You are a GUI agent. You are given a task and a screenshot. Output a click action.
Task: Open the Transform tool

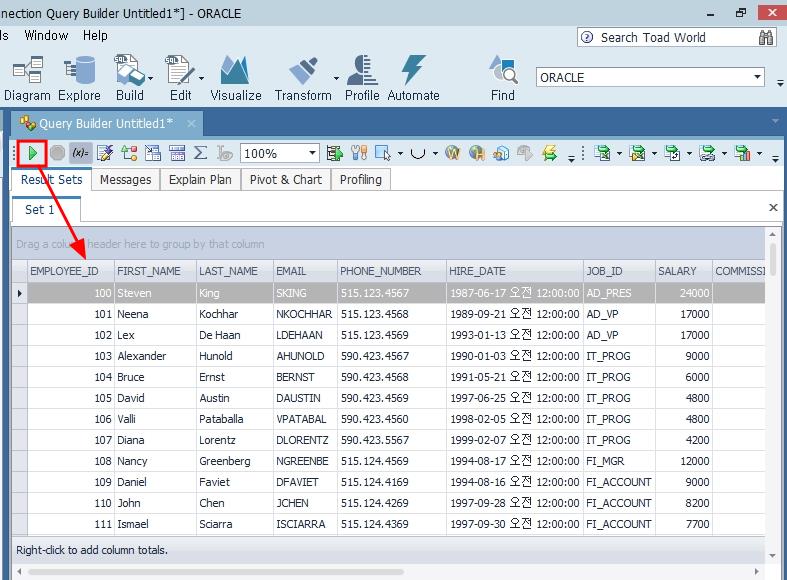[x=303, y=78]
